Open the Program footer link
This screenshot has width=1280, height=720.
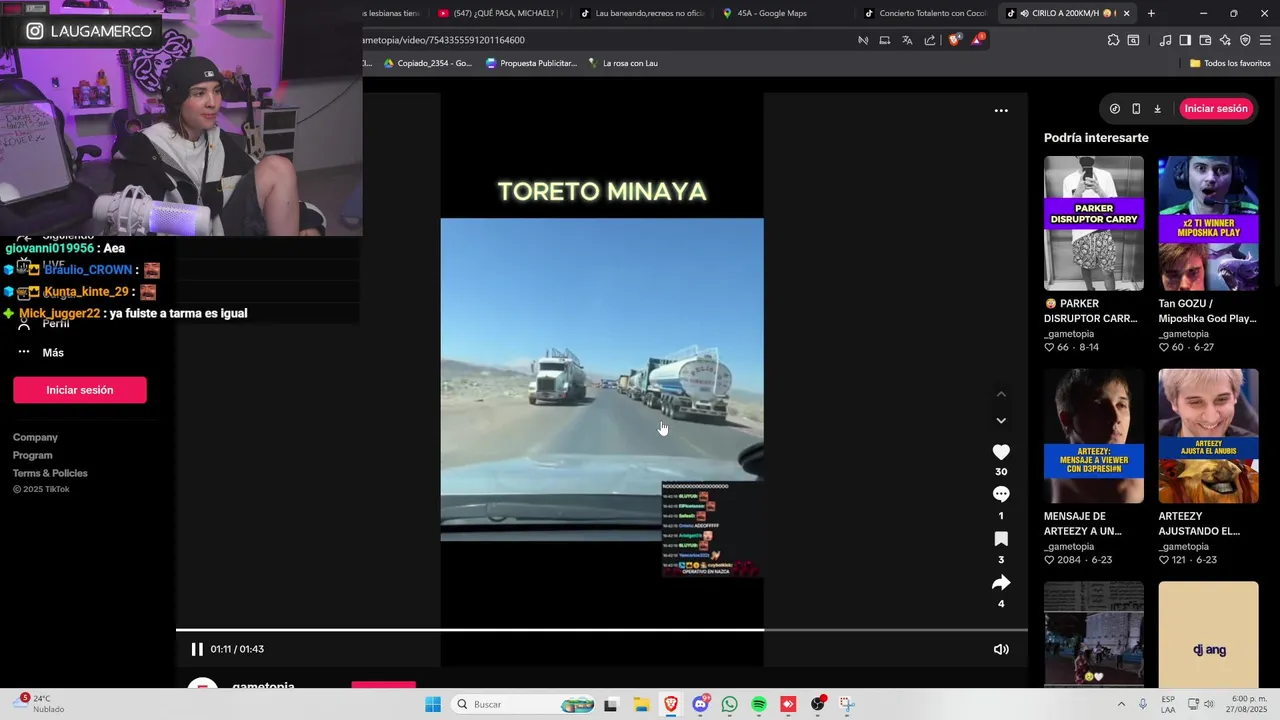point(33,455)
